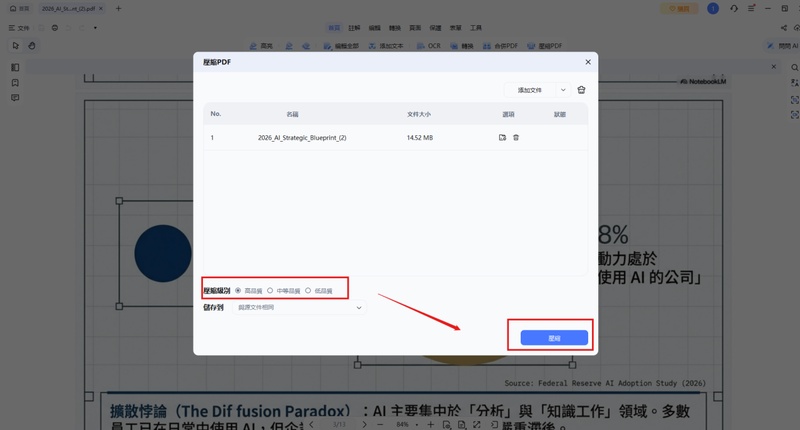This screenshot has width=800, height=430.
Task: Go to the previous page arrow
Action: coord(311,424)
